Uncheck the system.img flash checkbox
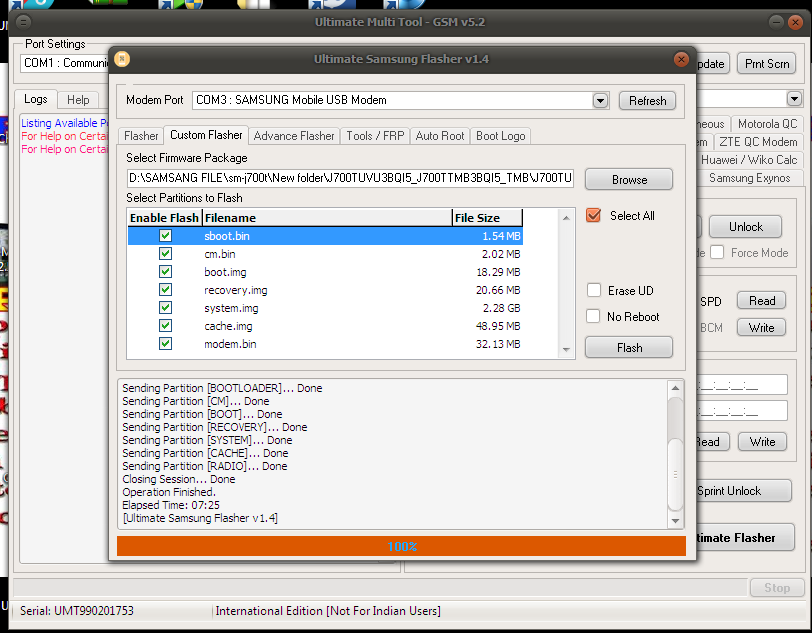Screen dimensions: 812x633 pos(165,308)
